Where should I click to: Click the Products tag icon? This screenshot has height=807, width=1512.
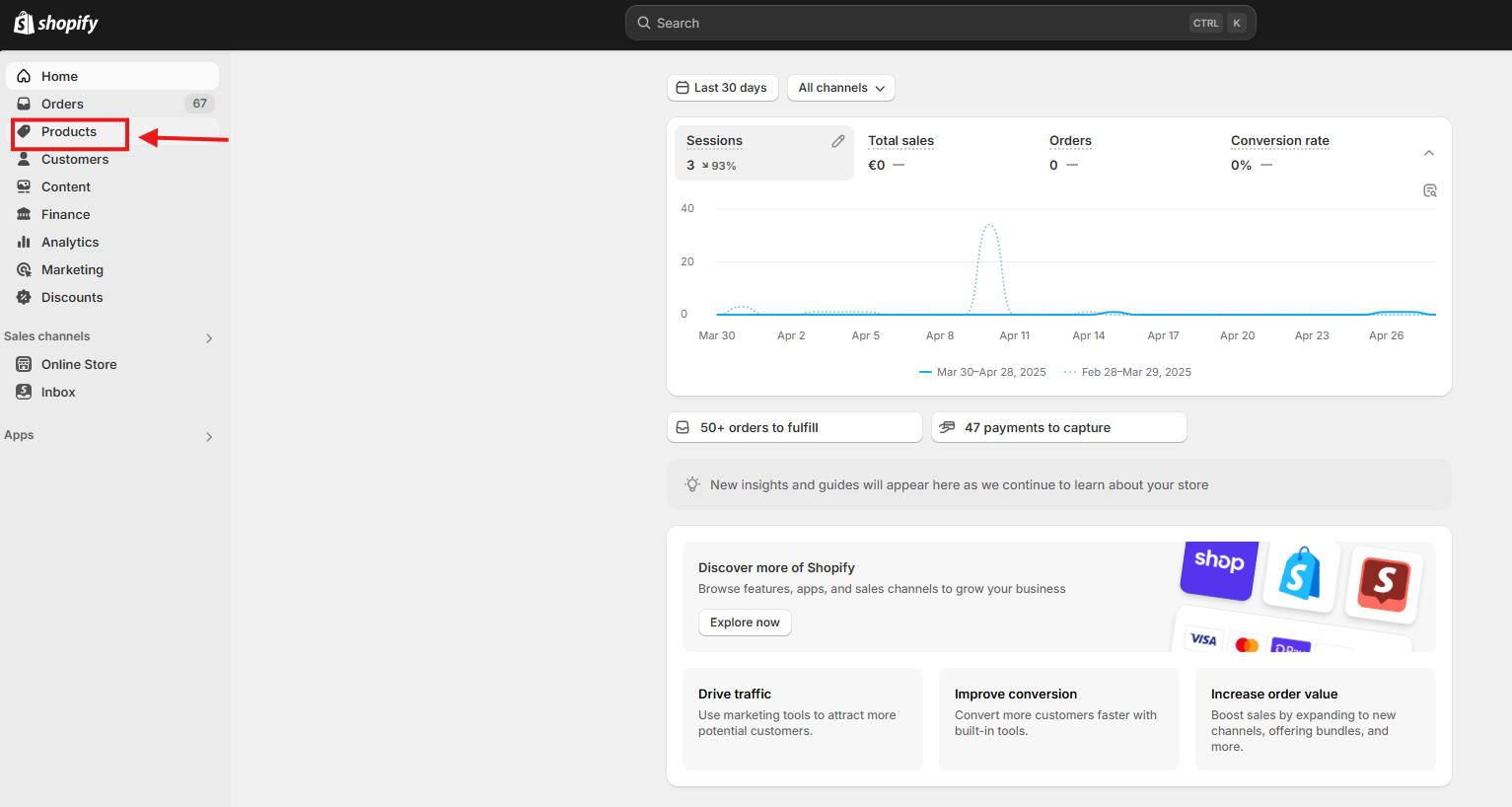24,131
